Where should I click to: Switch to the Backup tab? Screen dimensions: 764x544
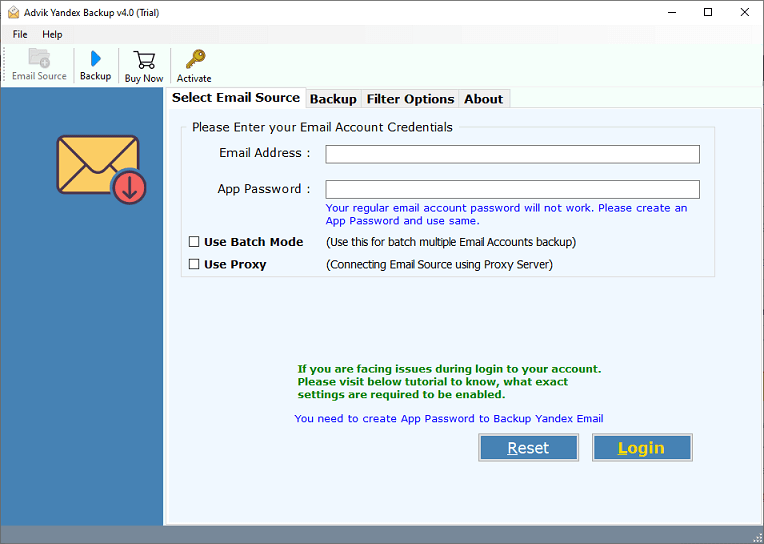333,99
